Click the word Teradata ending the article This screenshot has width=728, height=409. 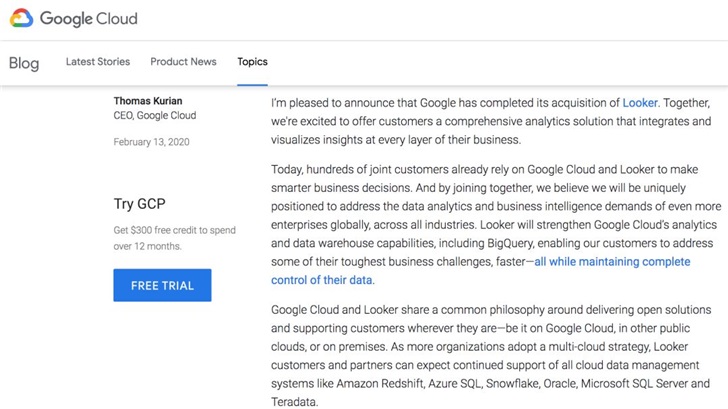pos(294,401)
